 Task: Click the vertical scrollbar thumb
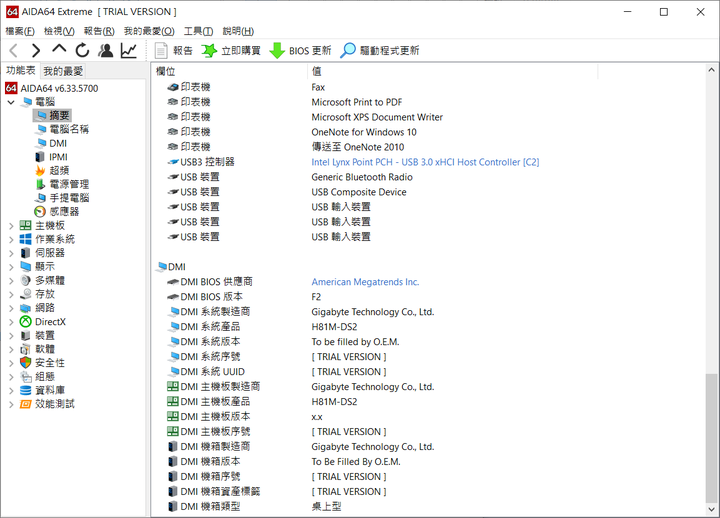(x=711, y=439)
